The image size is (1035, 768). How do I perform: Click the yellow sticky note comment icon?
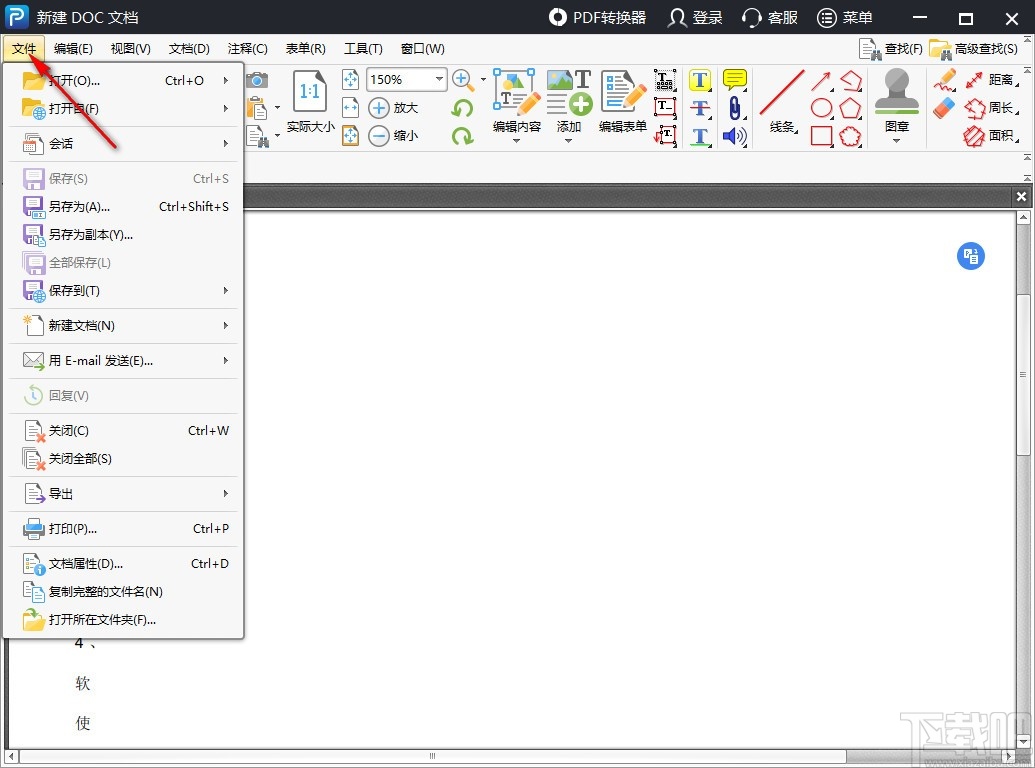(x=735, y=80)
